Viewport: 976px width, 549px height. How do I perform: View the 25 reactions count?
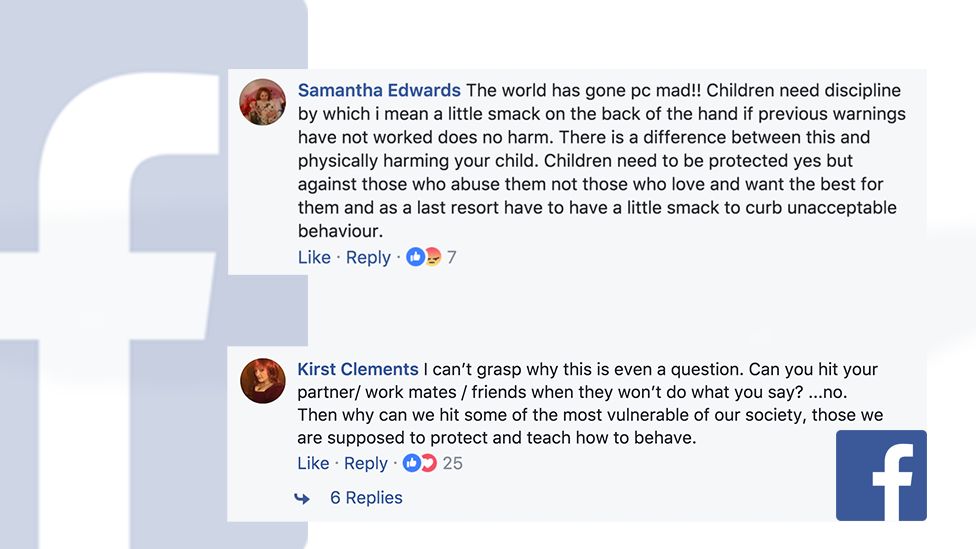(x=452, y=463)
